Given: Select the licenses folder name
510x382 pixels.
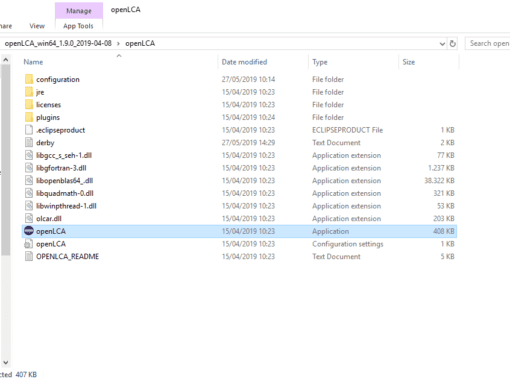Looking at the screenshot, I should [x=48, y=105].
